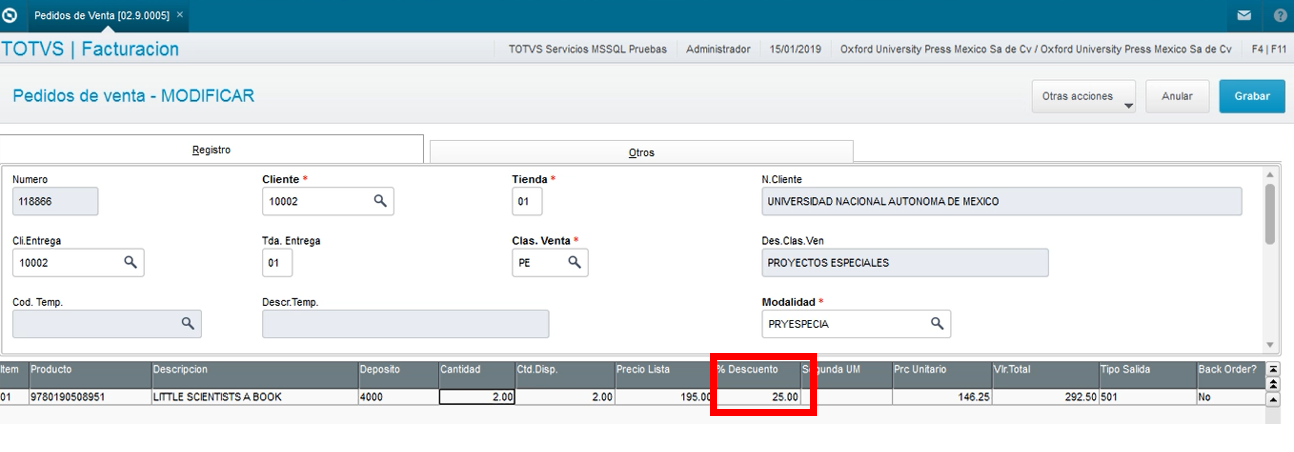1294x452 pixels.
Task: Open the mail envelope icon
Action: [x=1244, y=16]
